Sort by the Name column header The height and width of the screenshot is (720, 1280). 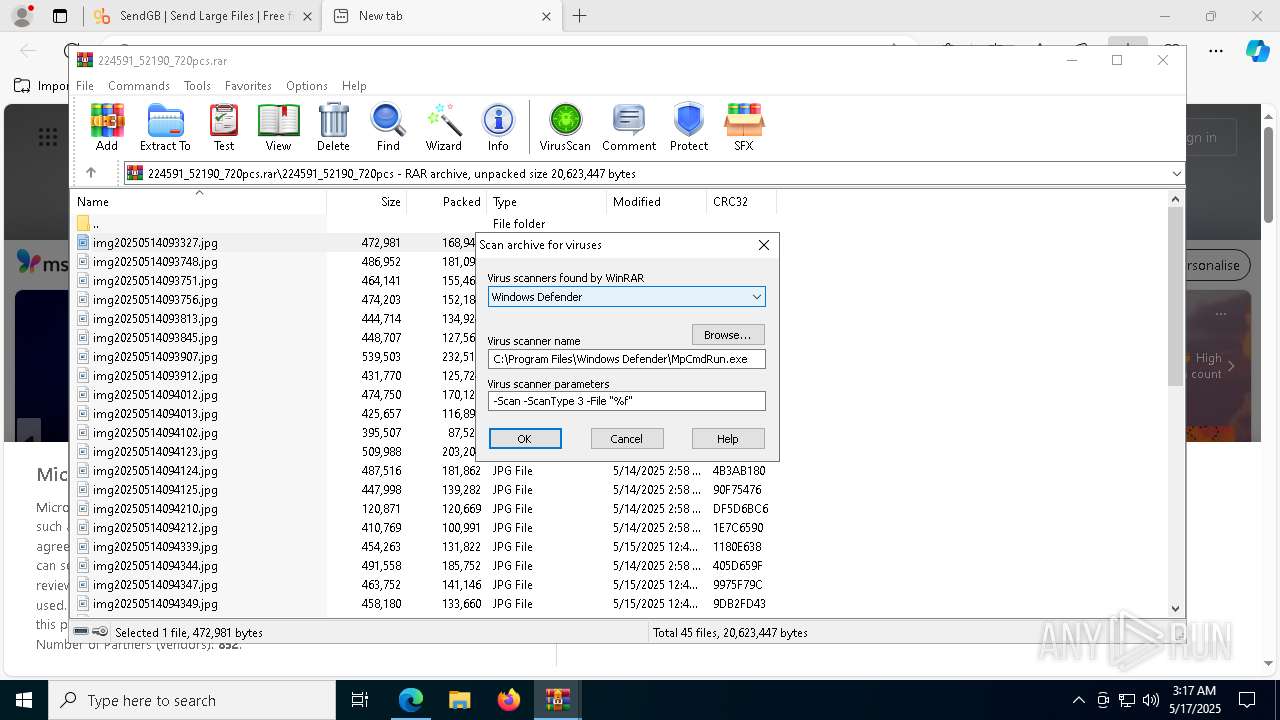[200, 201]
